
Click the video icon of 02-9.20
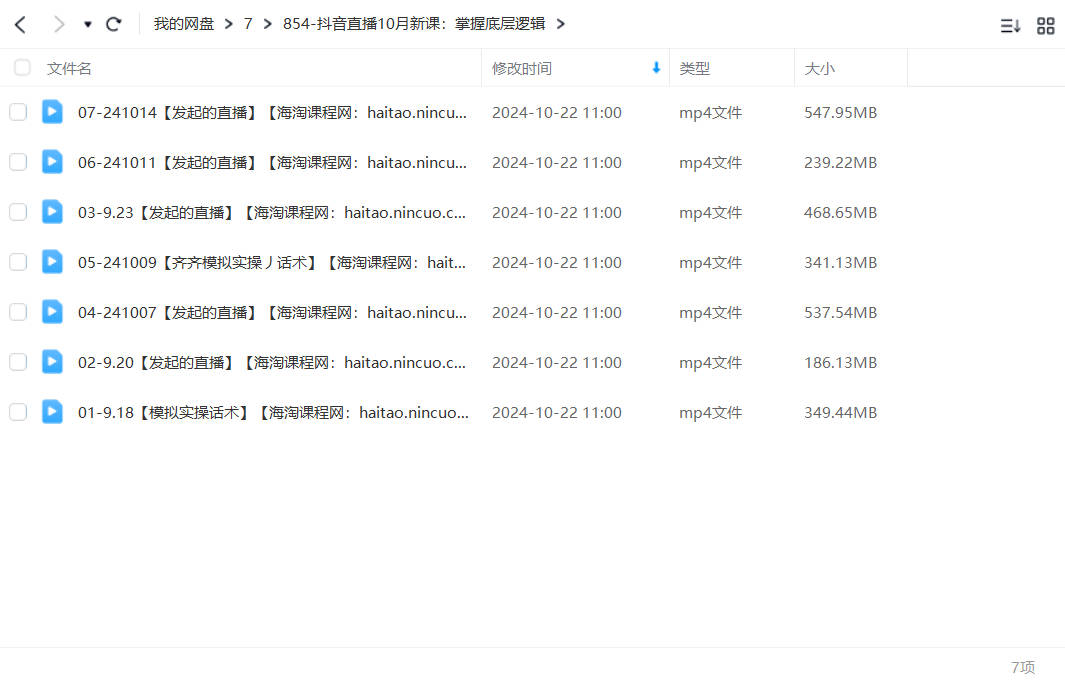(x=52, y=361)
